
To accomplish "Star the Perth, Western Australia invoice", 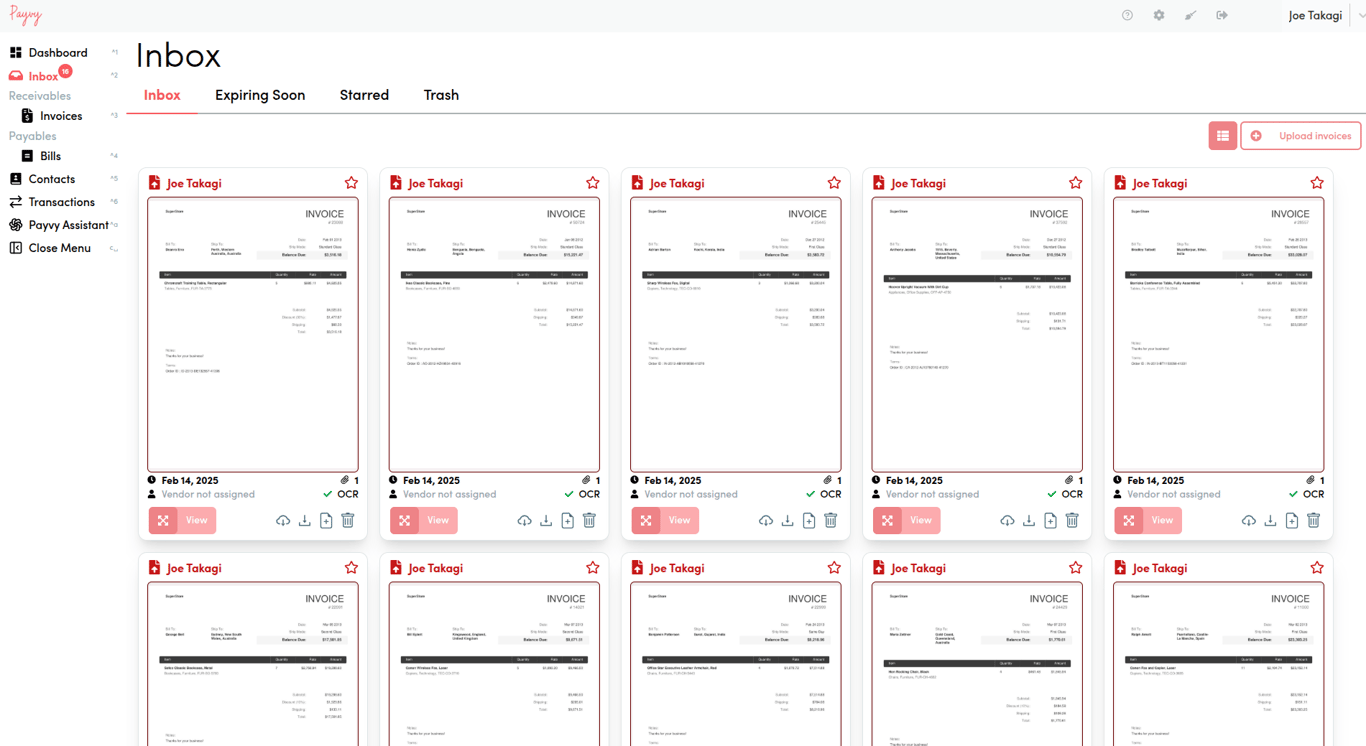I will pyautogui.click(x=351, y=183).
